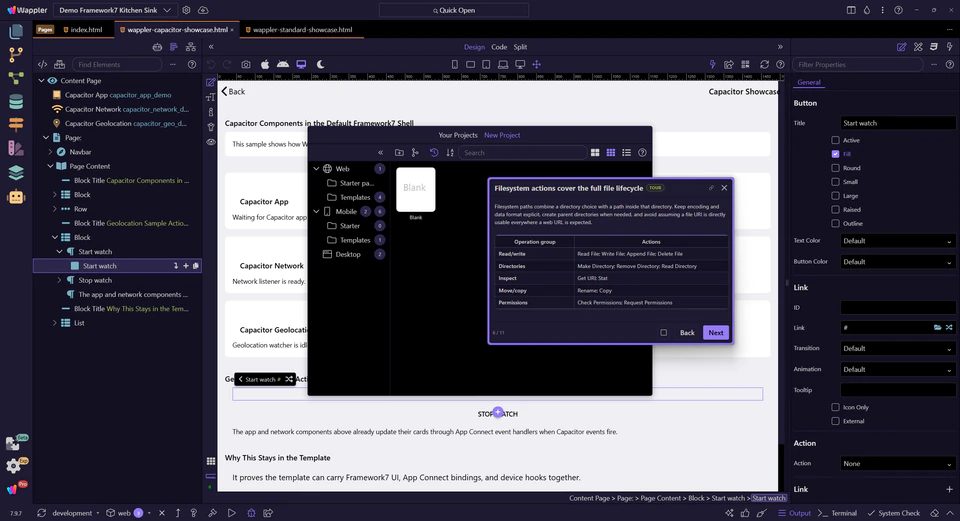Viewport: 960px width, 521px height.
Task: Switch to wappler-standard-showcase.html tab
Action: pos(299,29)
